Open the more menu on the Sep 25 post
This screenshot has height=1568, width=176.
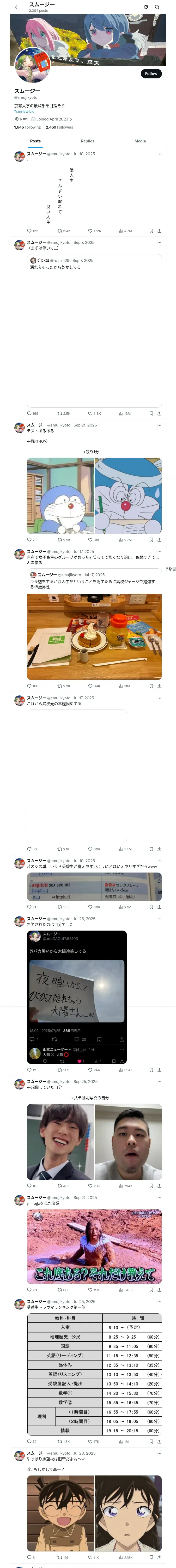159,1082
